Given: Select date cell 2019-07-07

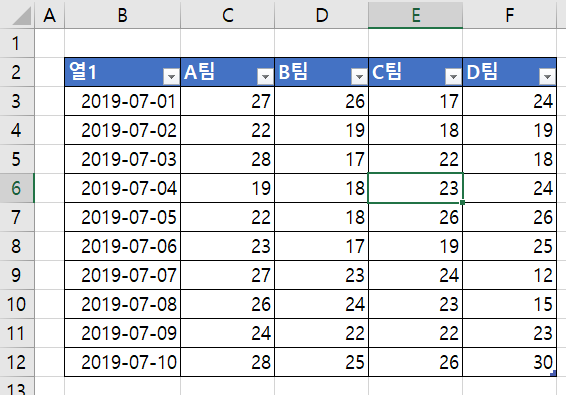Looking at the screenshot, I should (x=122, y=275).
